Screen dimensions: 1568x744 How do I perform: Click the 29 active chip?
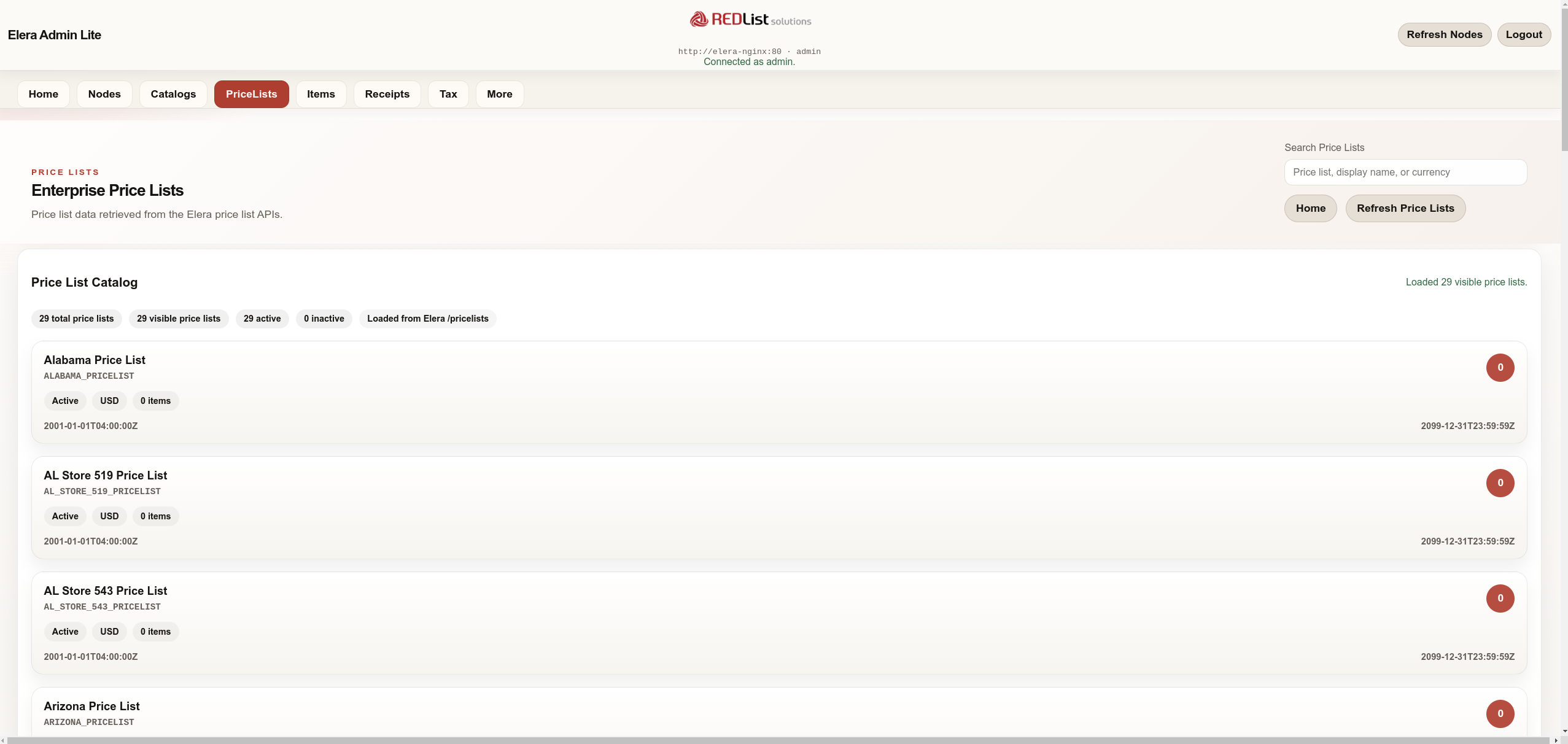(262, 319)
